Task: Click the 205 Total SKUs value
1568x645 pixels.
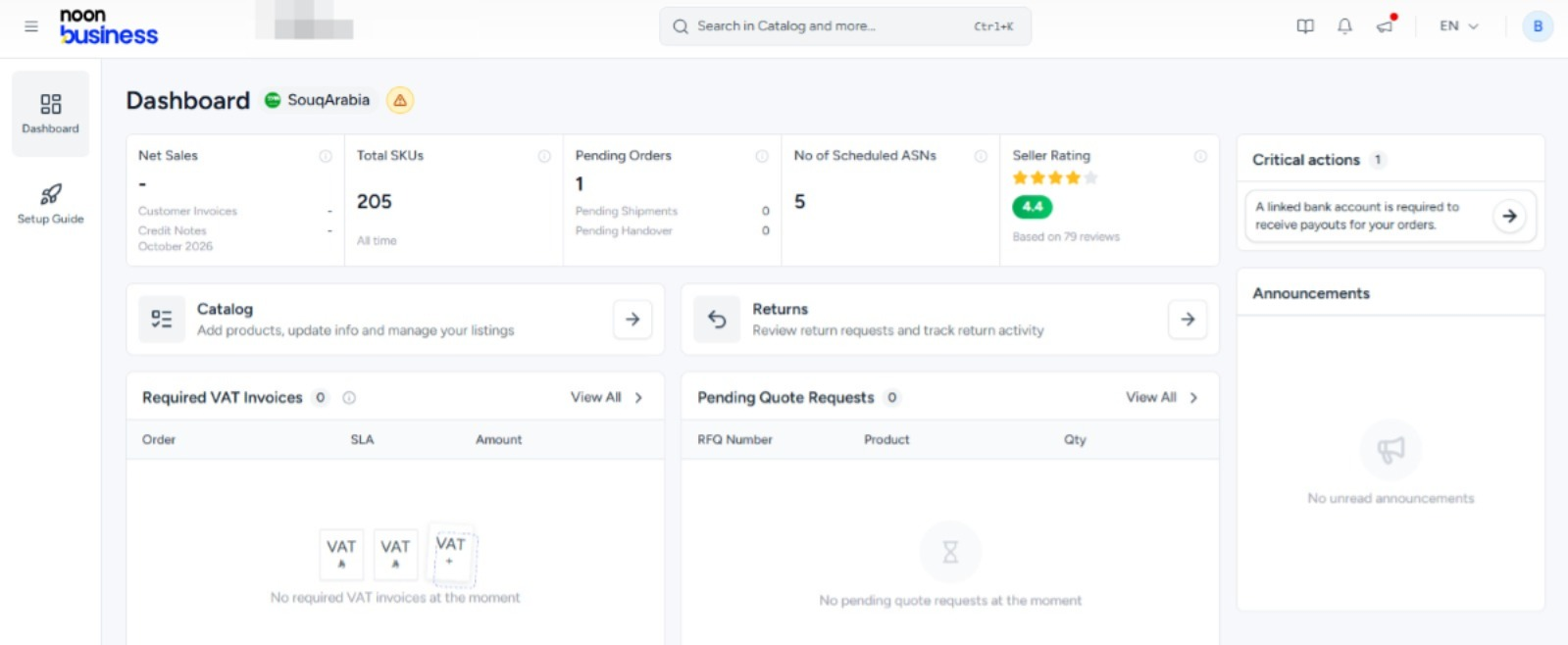Action: [374, 201]
